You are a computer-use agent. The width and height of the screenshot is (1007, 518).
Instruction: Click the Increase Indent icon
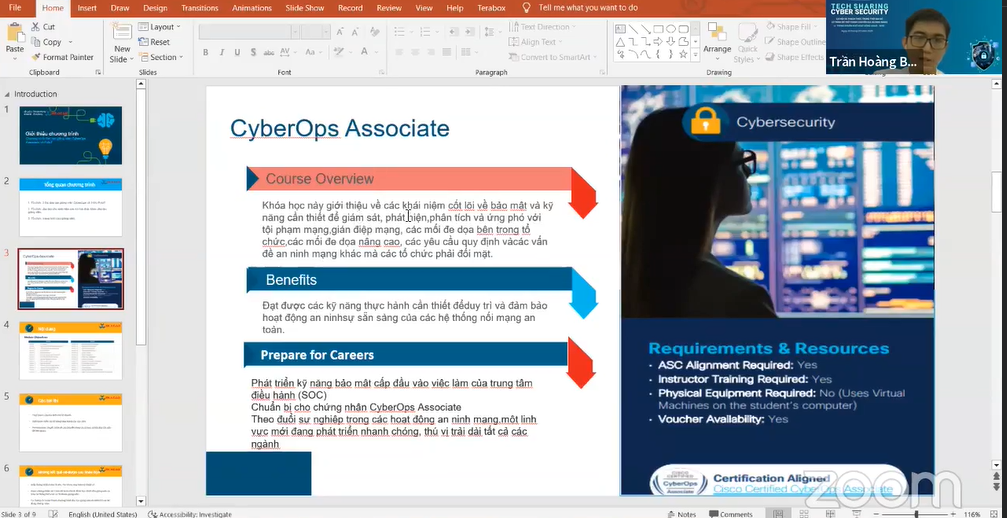click(469, 31)
